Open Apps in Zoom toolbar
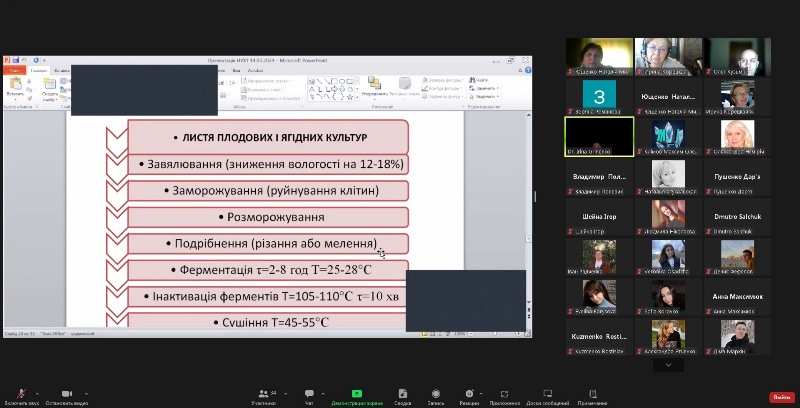The width and height of the screenshot is (800, 408). click(x=504, y=397)
